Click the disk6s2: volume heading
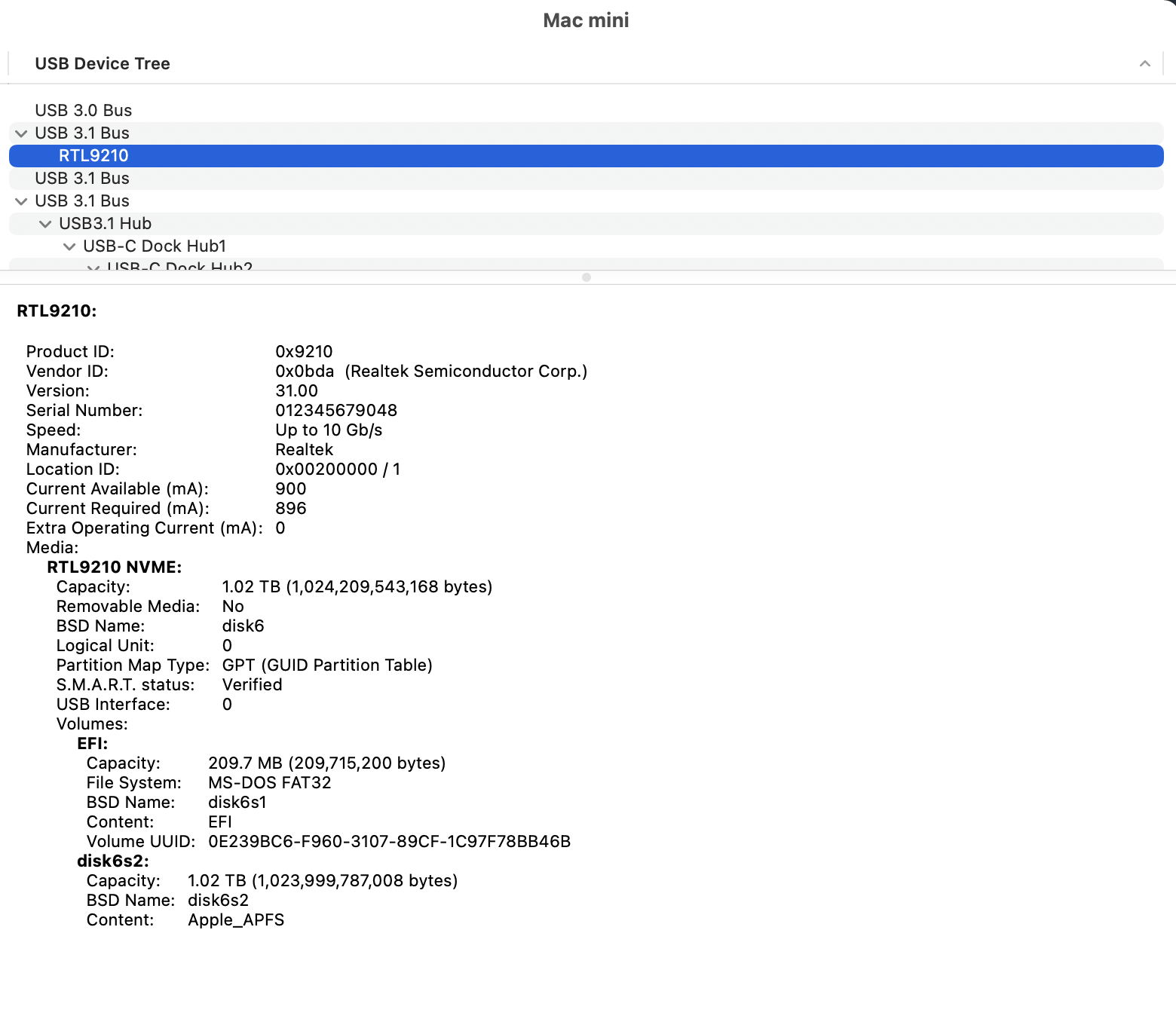This screenshot has height=1031, width=1176. [x=113, y=861]
